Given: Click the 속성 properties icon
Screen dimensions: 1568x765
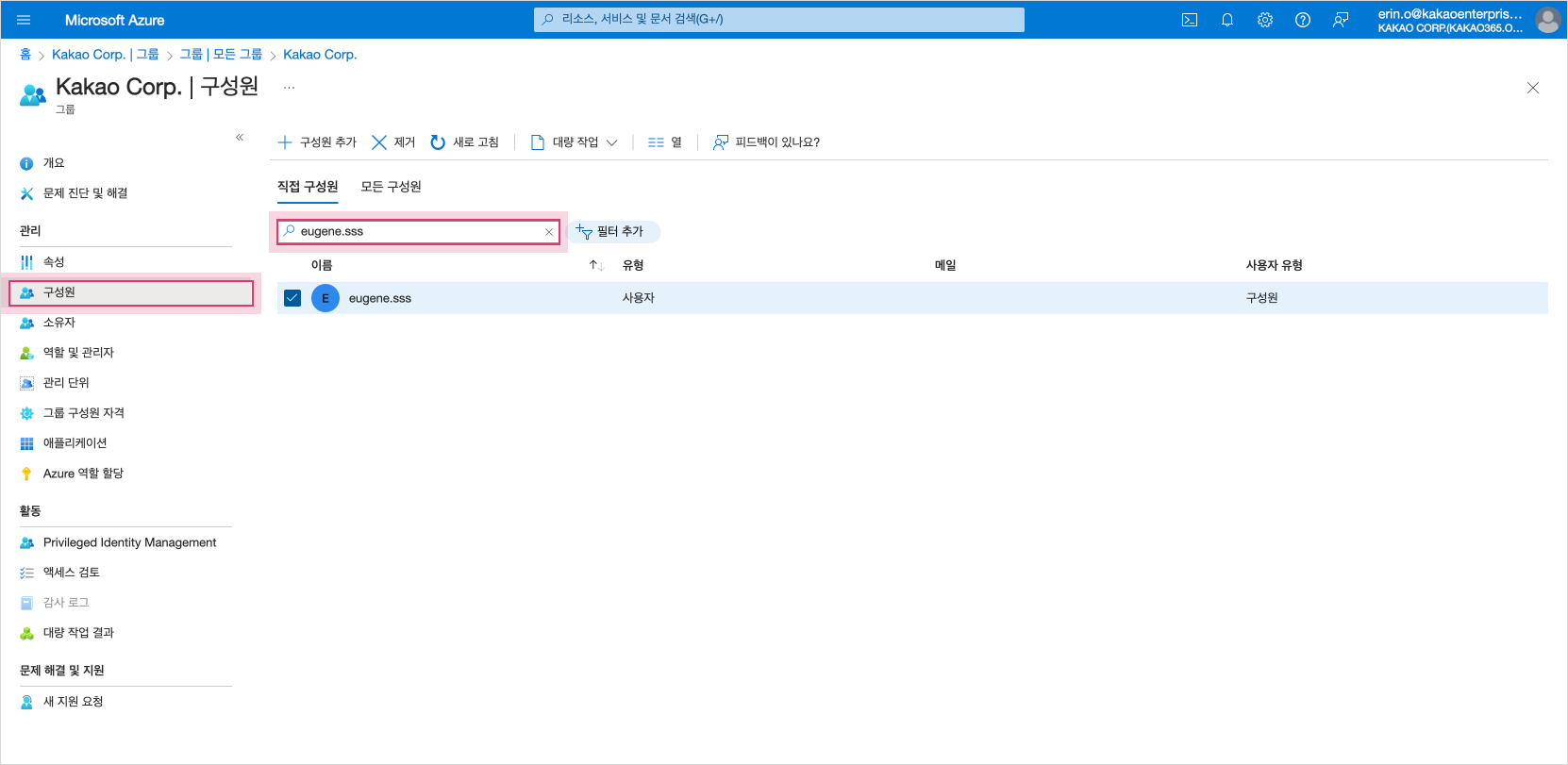Looking at the screenshot, I should pyautogui.click(x=26, y=262).
